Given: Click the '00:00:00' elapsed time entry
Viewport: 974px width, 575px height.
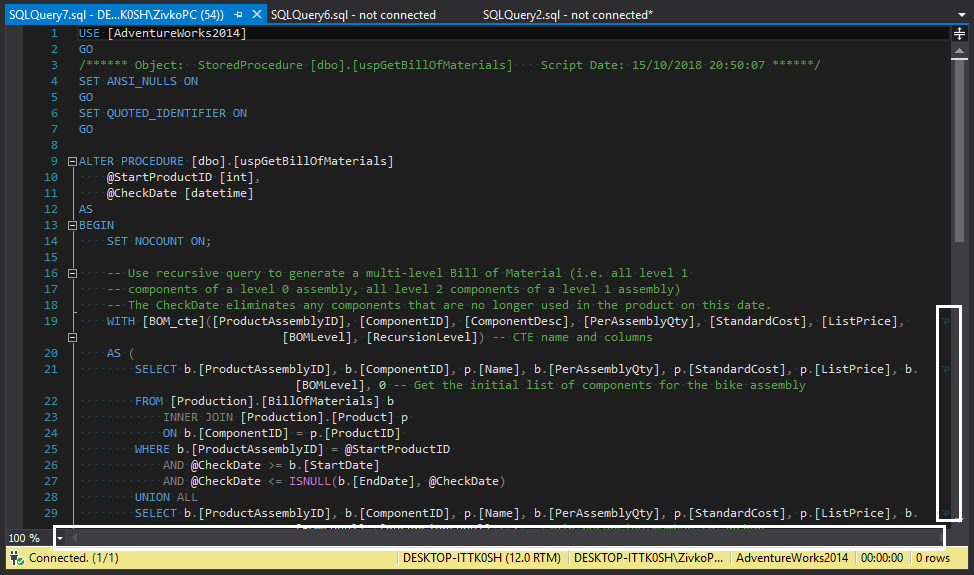Looking at the screenshot, I should click(881, 558).
